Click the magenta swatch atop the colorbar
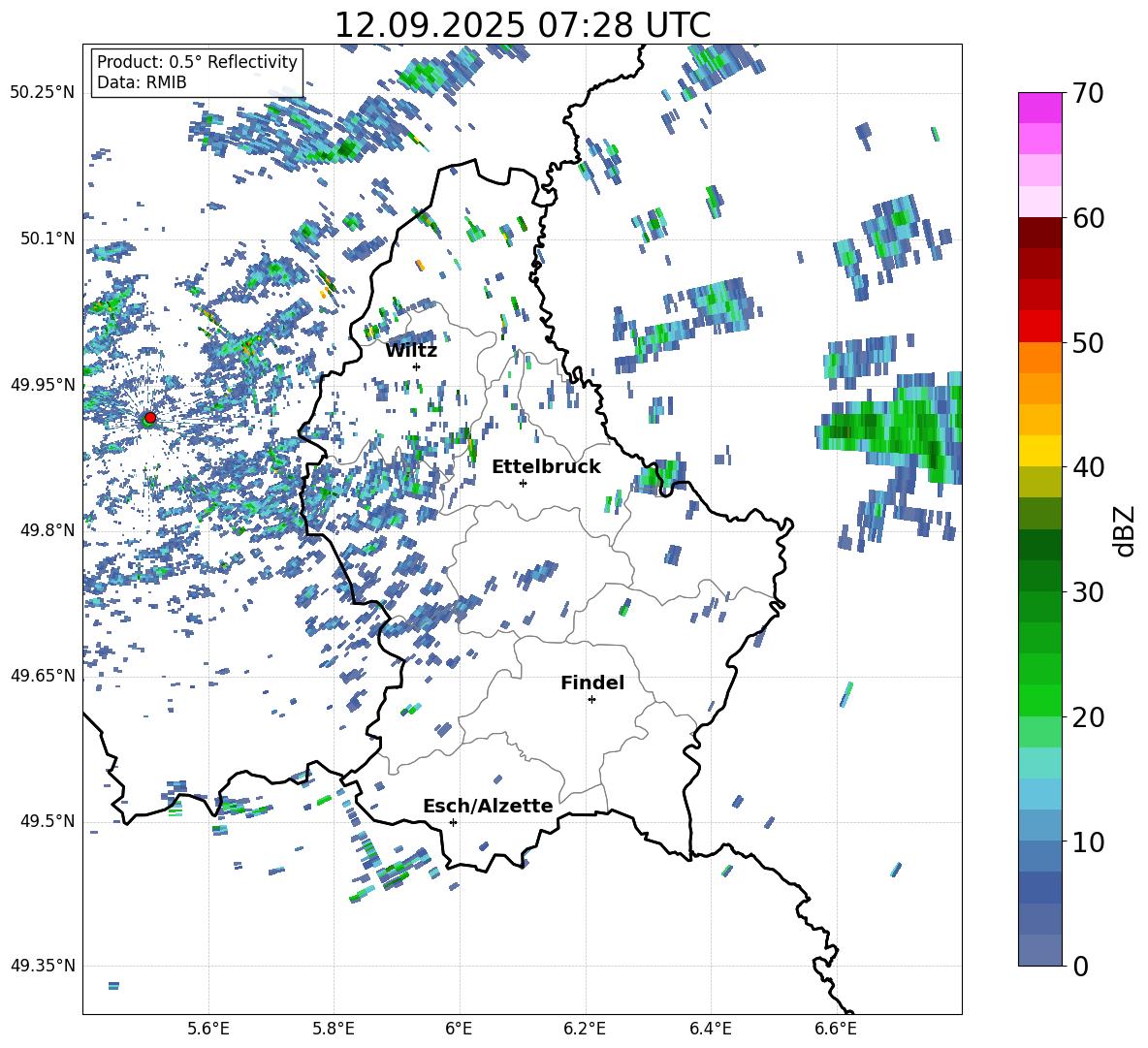 point(1039,108)
